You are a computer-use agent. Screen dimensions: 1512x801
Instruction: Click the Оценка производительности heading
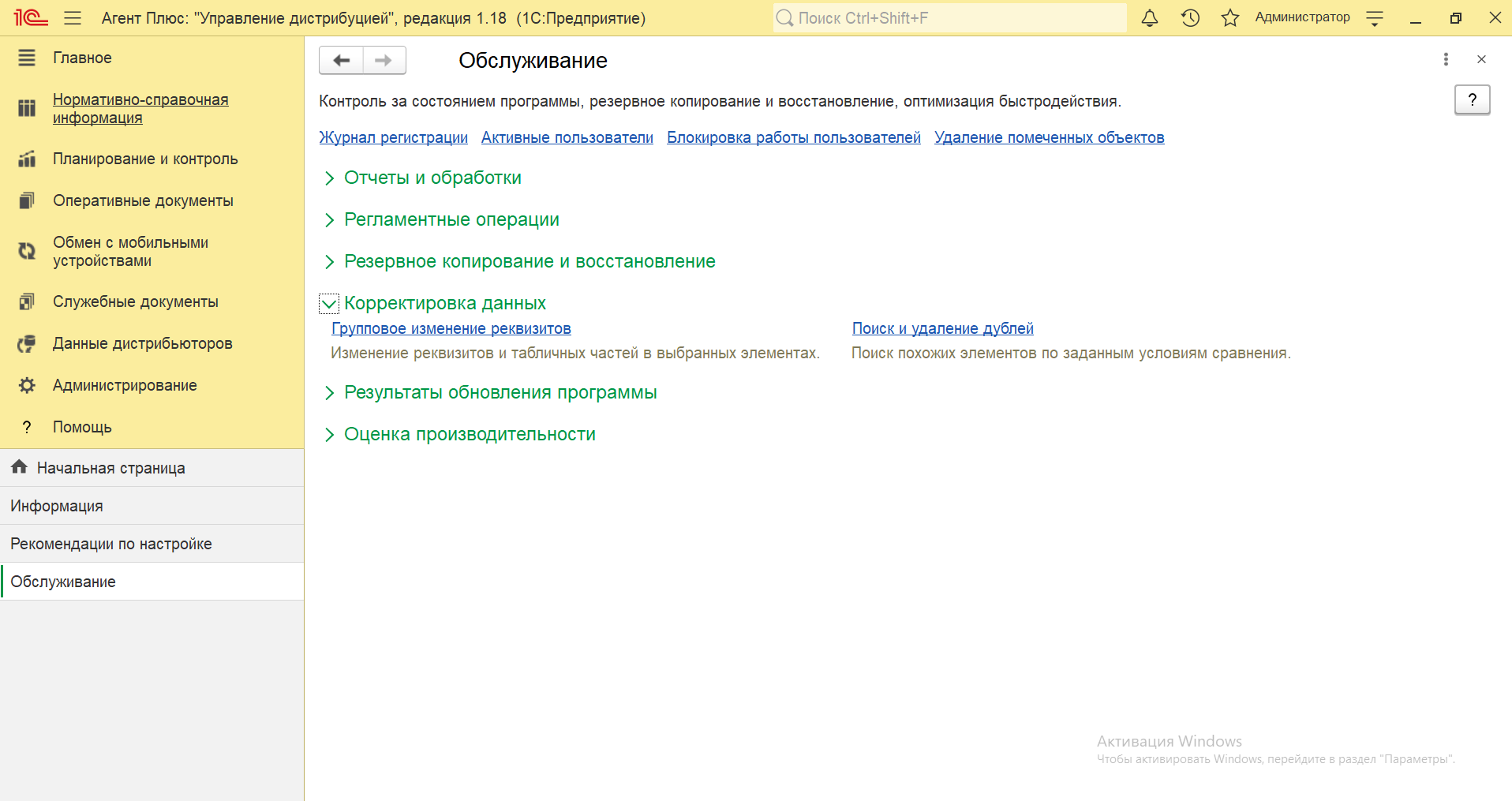pyautogui.click(x=470, y=434)
